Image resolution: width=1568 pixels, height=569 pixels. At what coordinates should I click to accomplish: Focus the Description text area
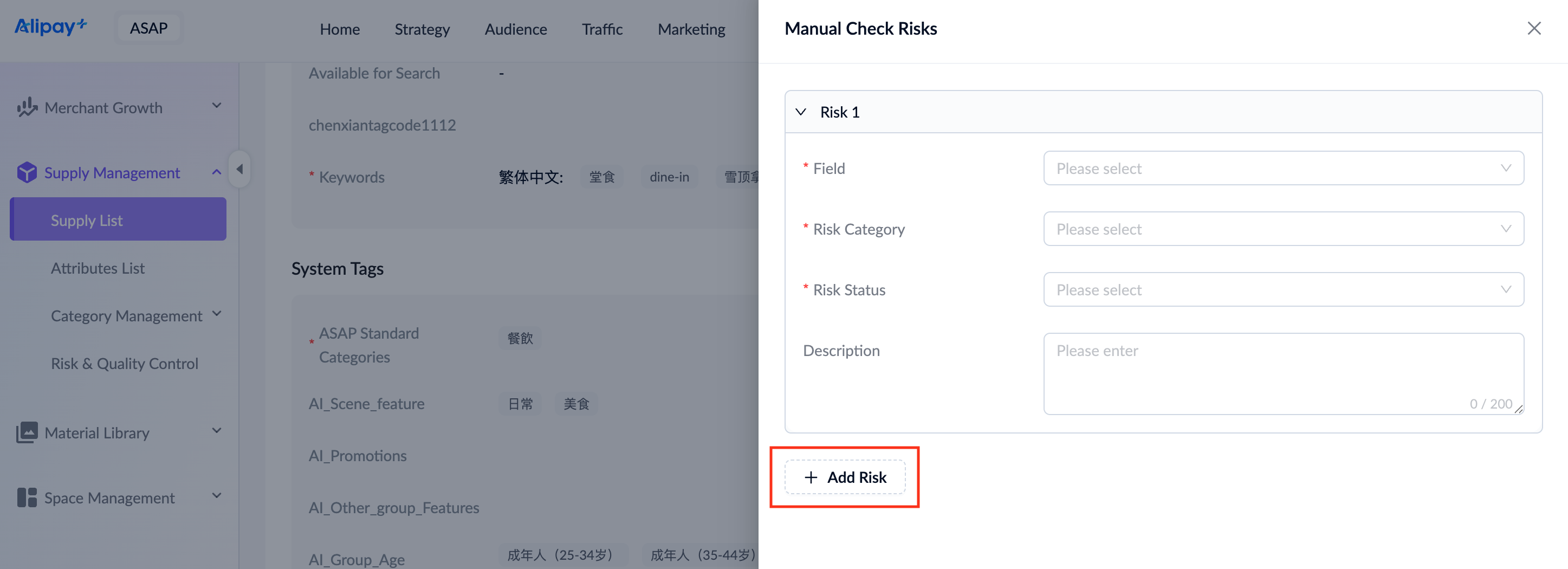coord(1283,372)
